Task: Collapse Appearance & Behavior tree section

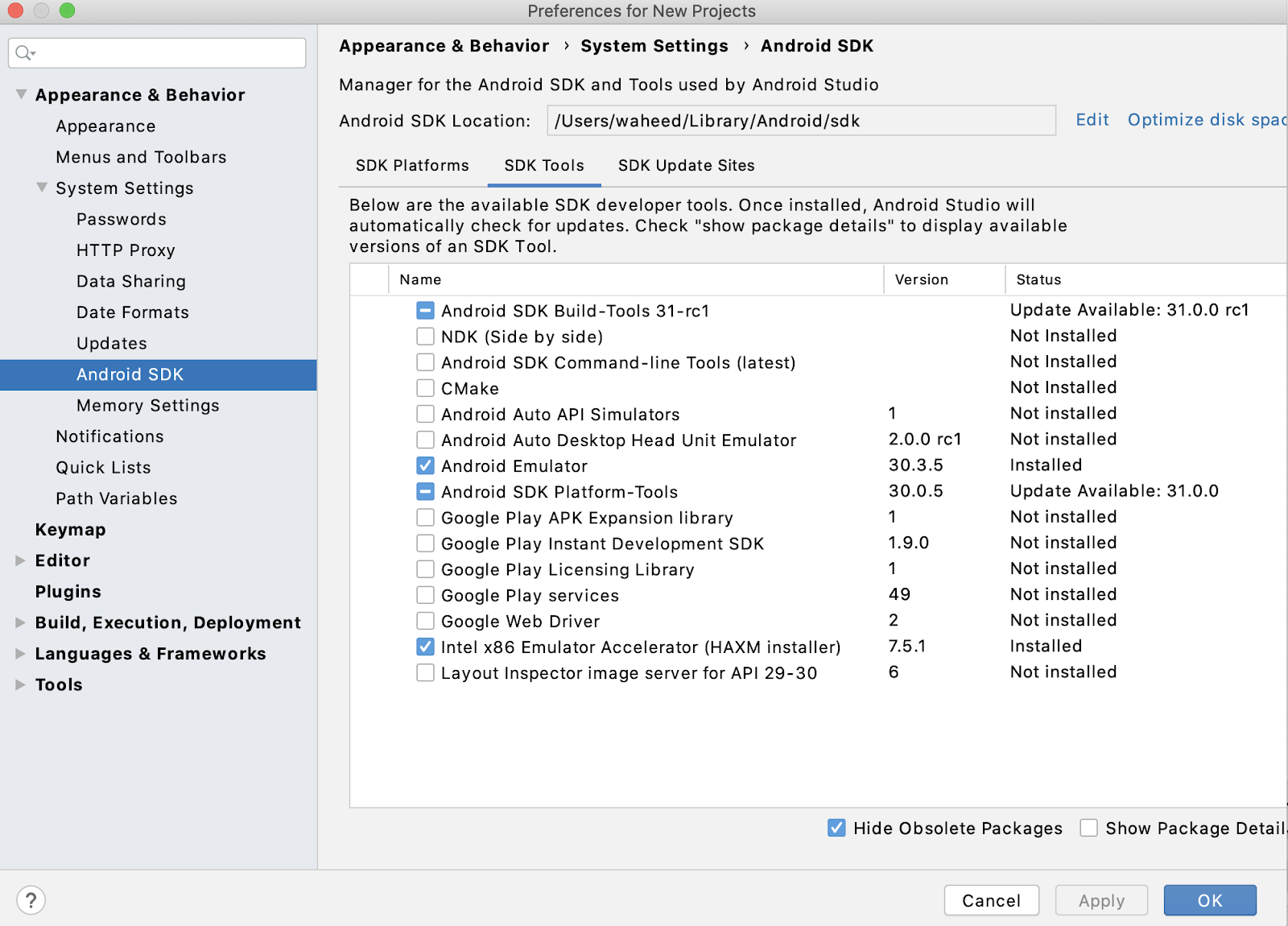Action: pos(21,95)
